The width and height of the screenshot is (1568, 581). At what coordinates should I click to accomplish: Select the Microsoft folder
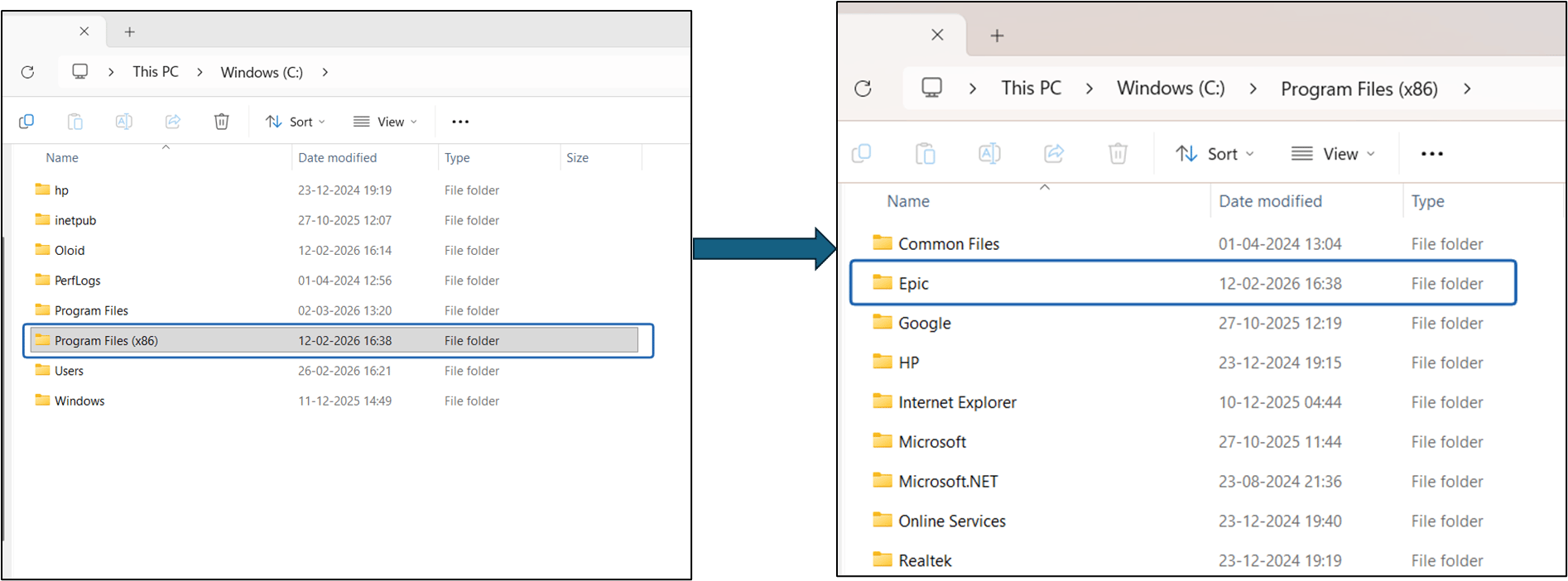pyautogui.click(x=1184, y=442)
